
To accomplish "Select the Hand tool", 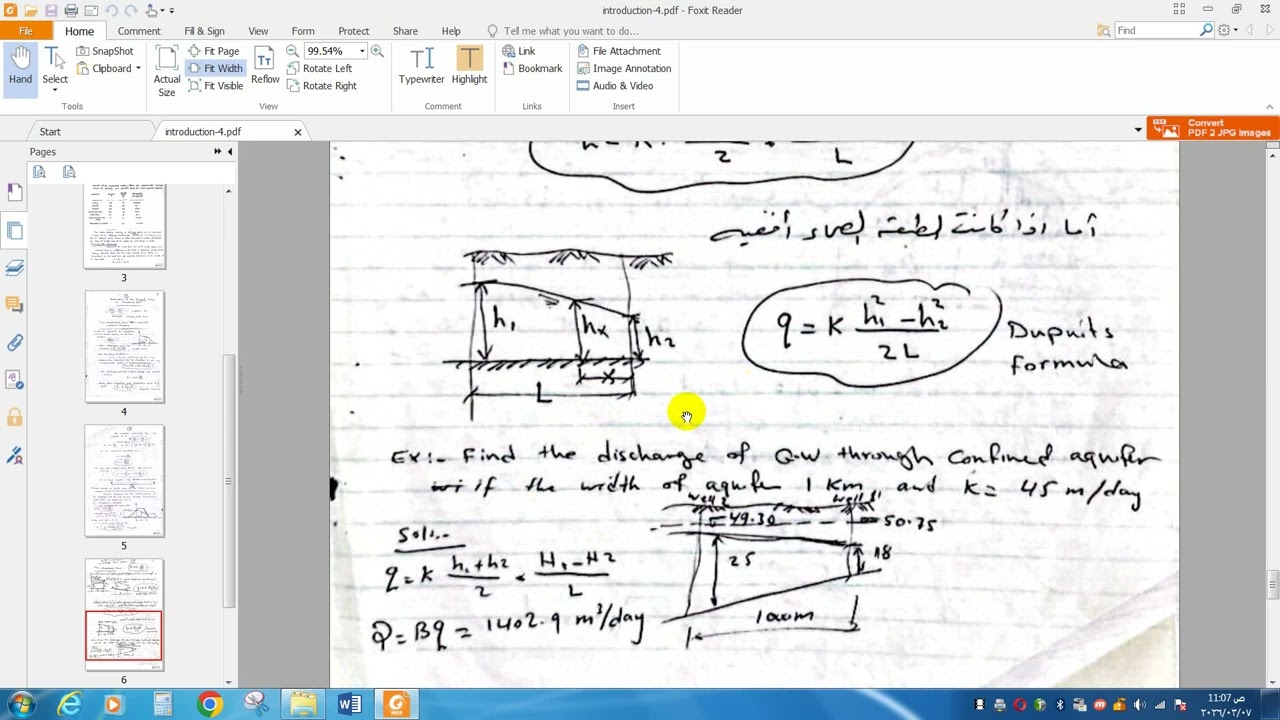I will click(x=20, y=69).
